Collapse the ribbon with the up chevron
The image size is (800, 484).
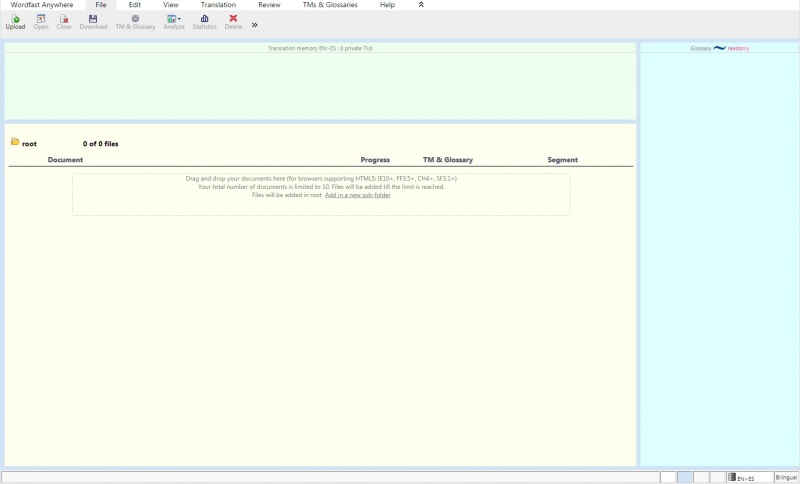pos(421,5)
